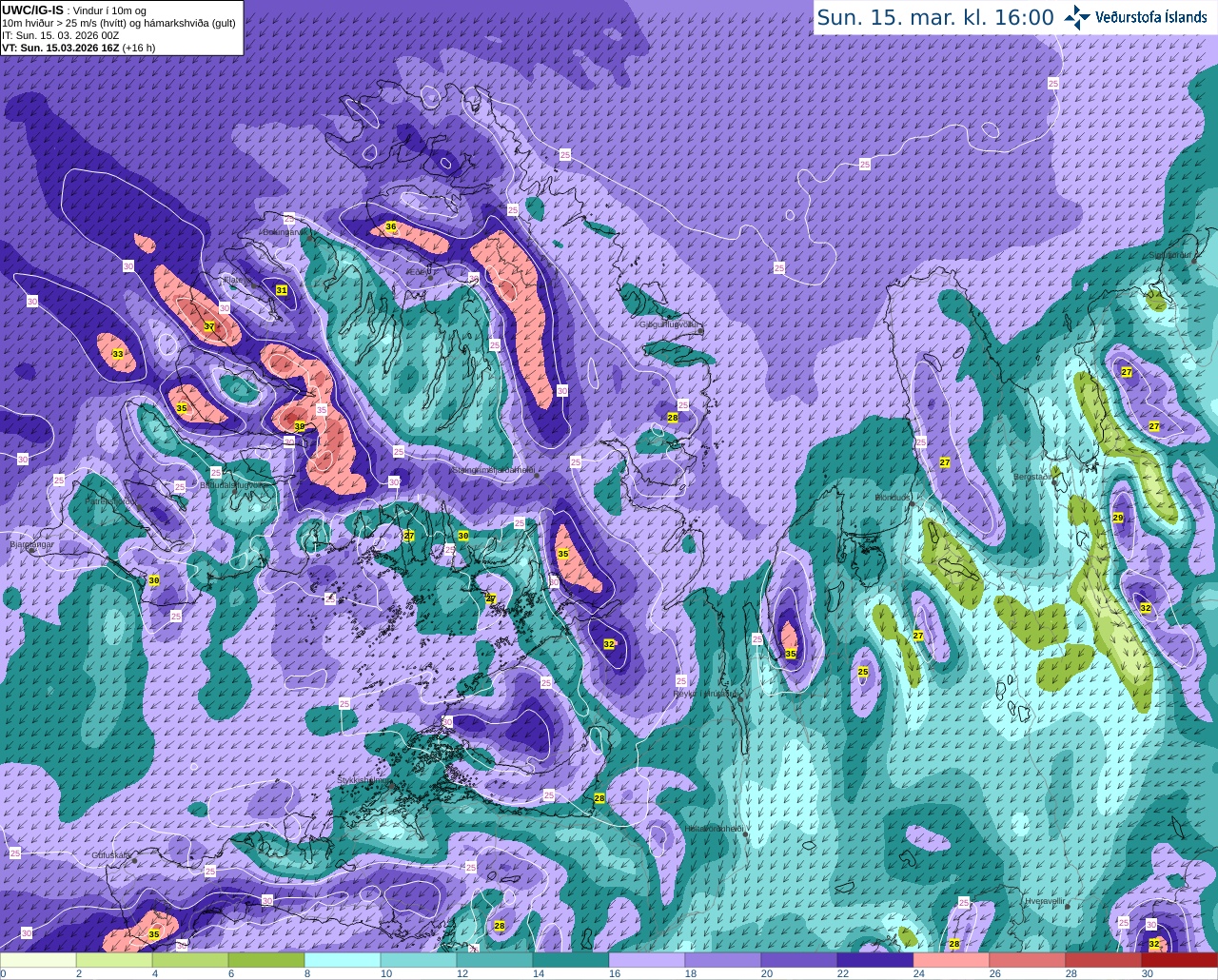
Task: Click the Stykkishólmur station label
Action: [x=363, y=779]
